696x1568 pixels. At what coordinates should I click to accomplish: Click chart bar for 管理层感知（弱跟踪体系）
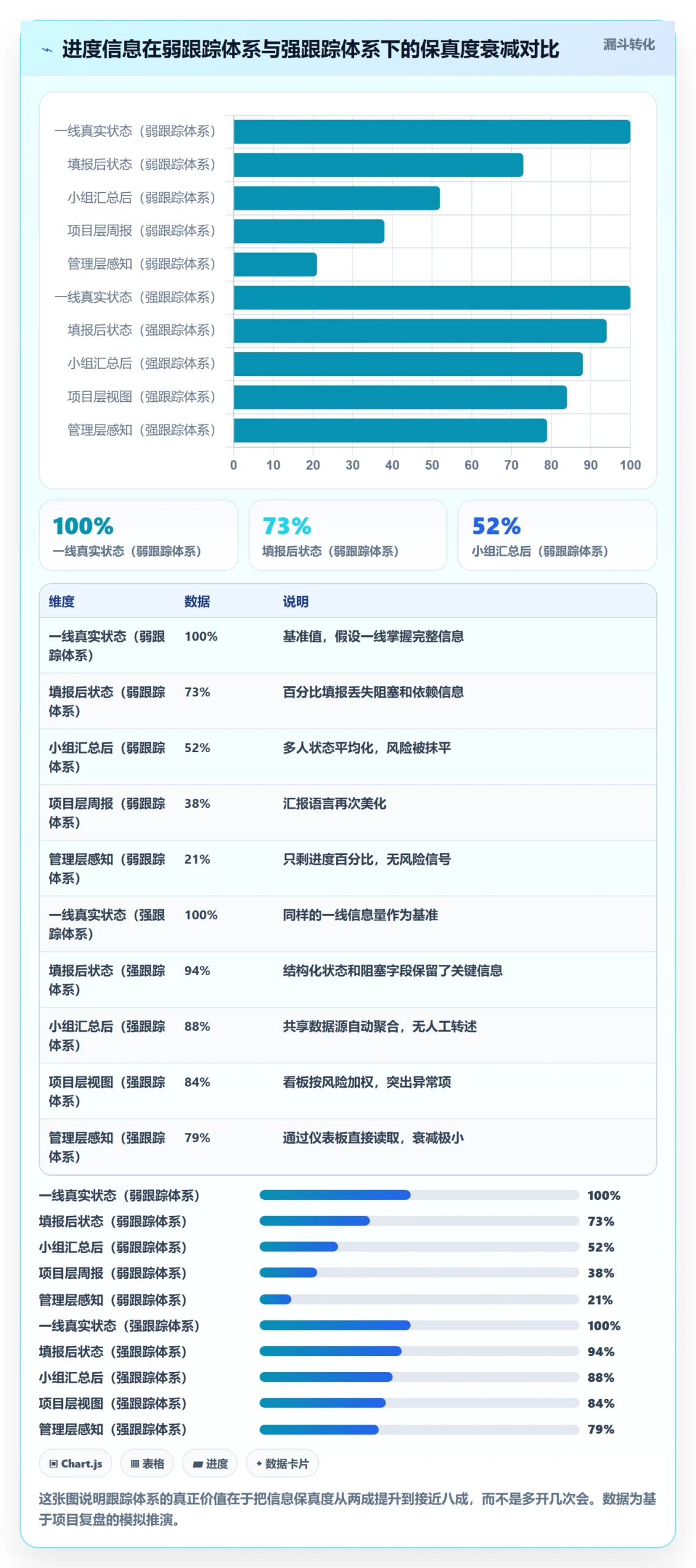click(275, 265)
